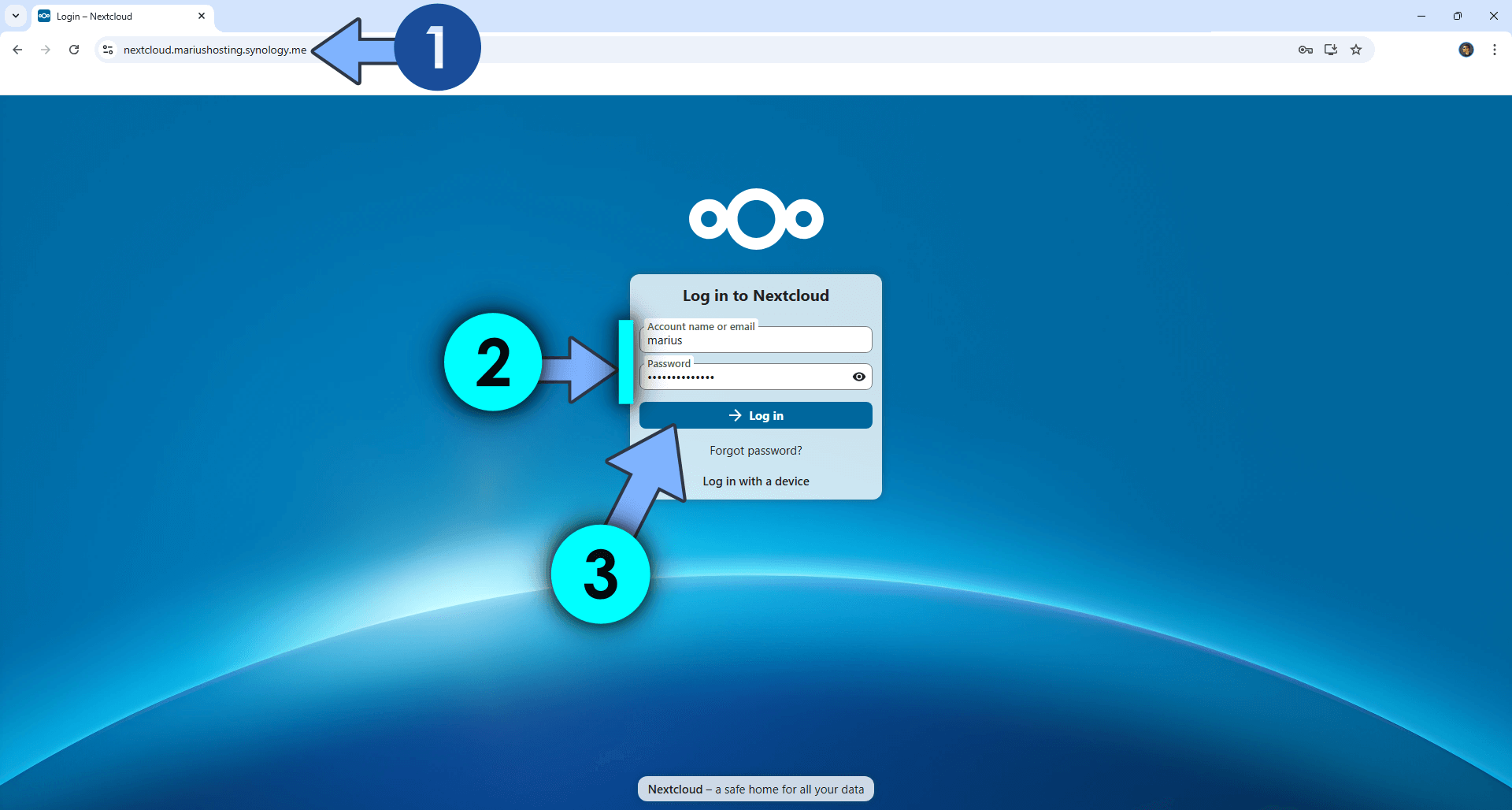Image resolution: width=1512 pixels, height=810 pixels.
Task: Bookmark this page with the star icon
Action: (x=1356, y=50)
